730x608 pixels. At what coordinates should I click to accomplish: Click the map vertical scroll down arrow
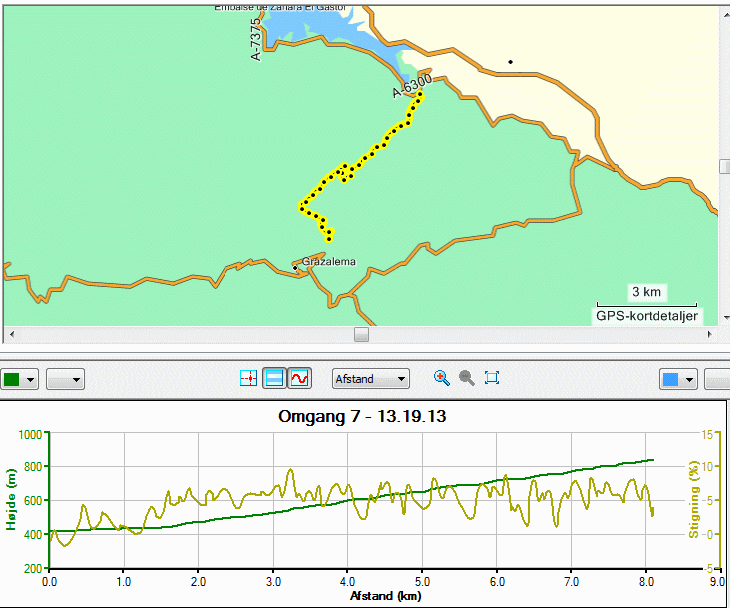726,318
